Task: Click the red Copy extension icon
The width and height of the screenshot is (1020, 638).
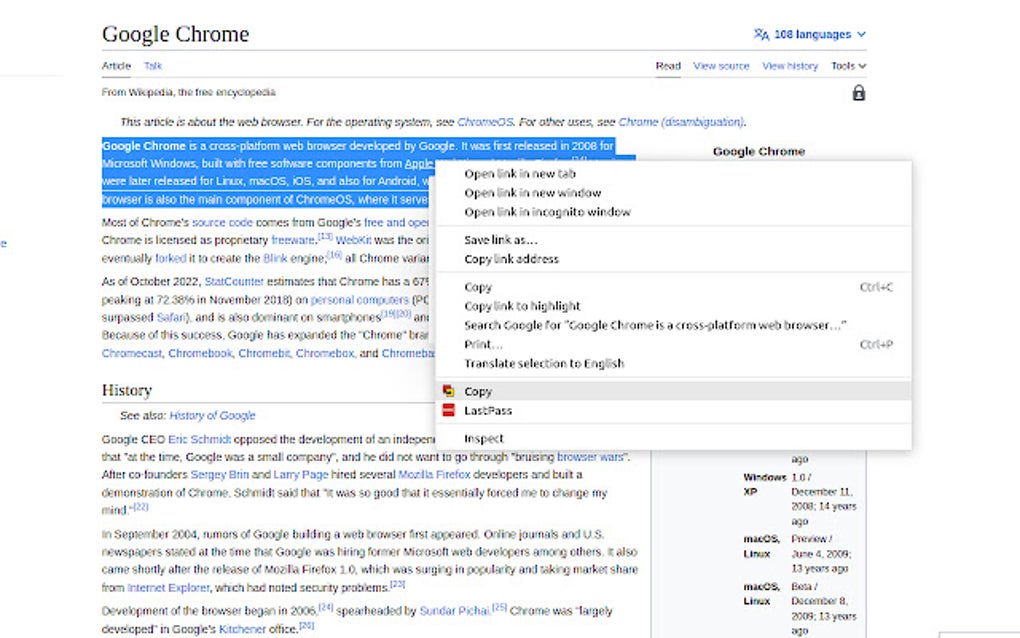Action: 449,391
